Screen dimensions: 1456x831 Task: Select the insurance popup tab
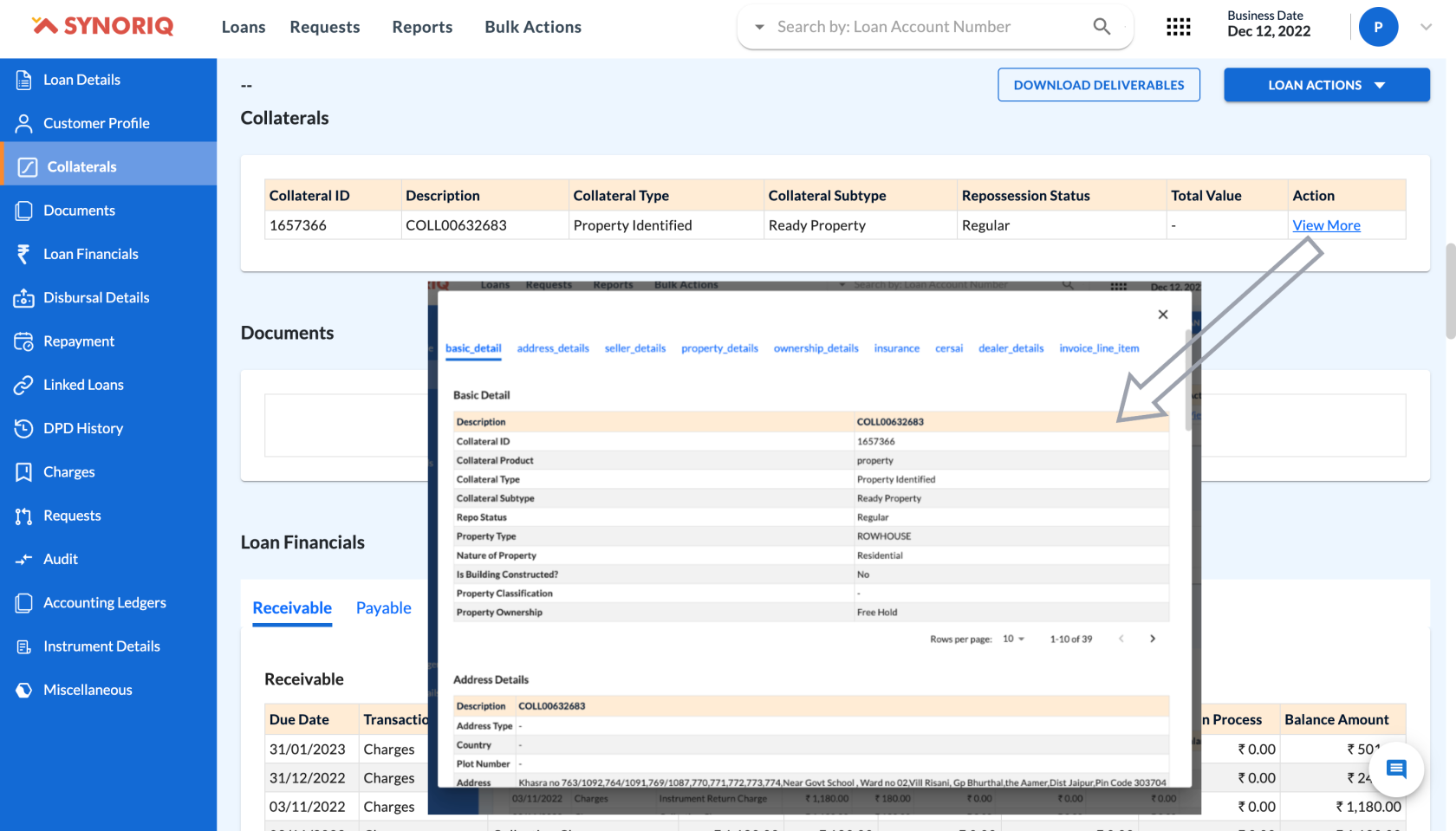click(x=896, y=348)
